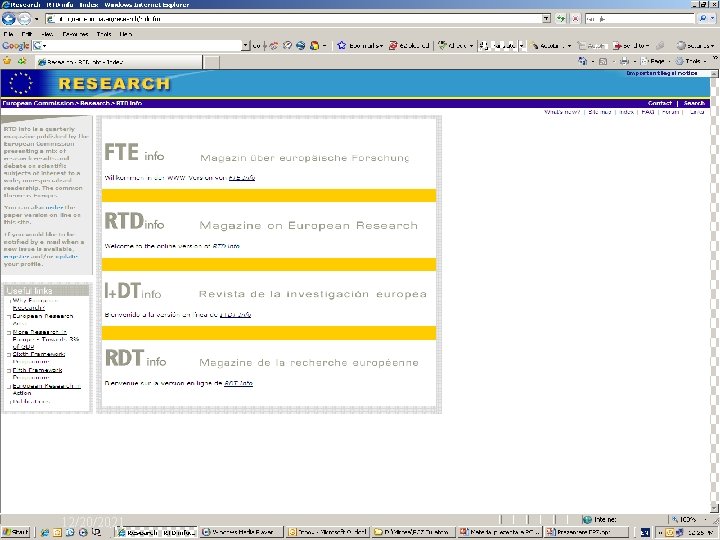Click the Fifth Framework Programme link
This screenshot has height=540, width=720.
37,373
